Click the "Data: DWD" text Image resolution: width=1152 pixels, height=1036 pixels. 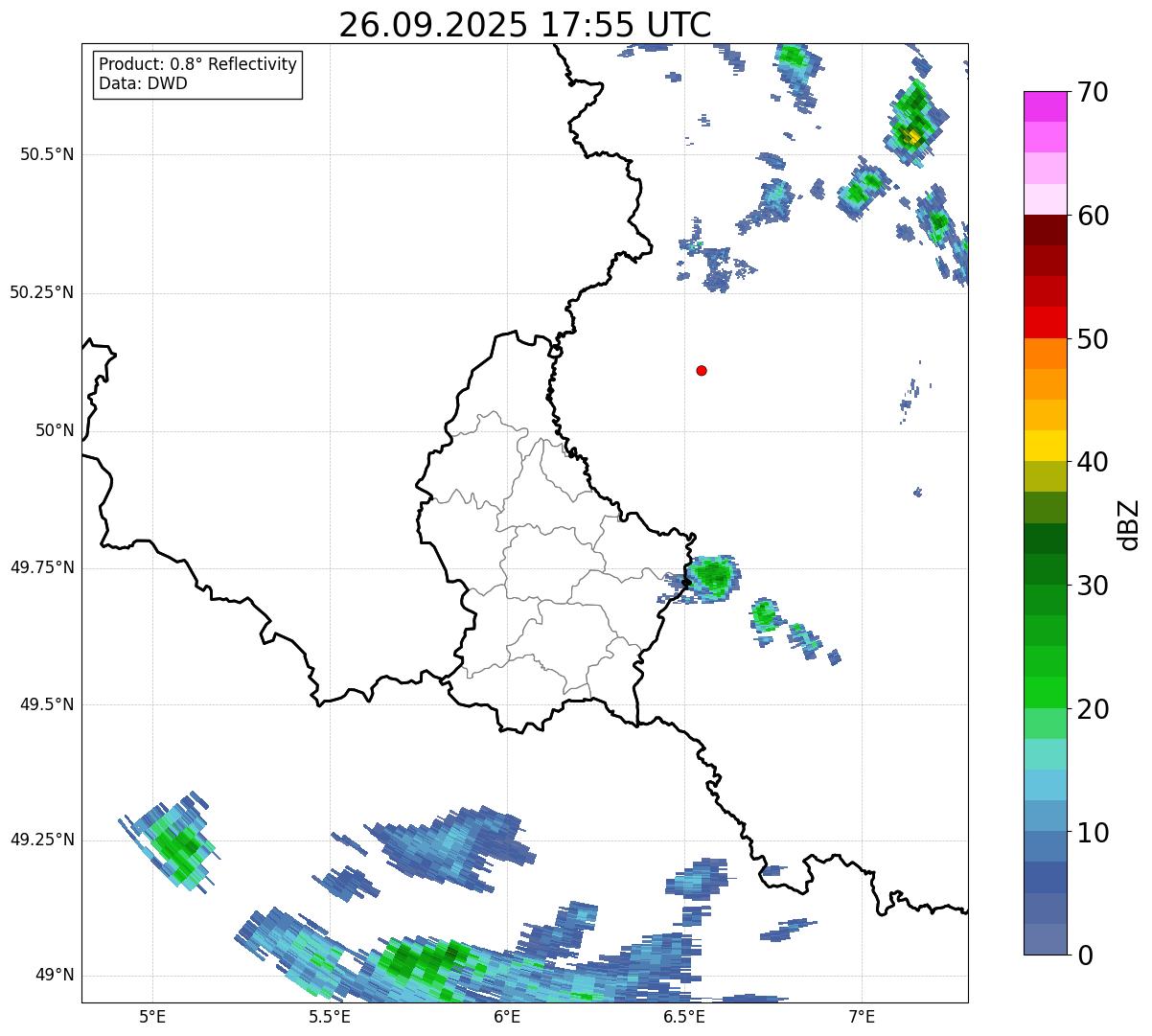pos(143,83)
